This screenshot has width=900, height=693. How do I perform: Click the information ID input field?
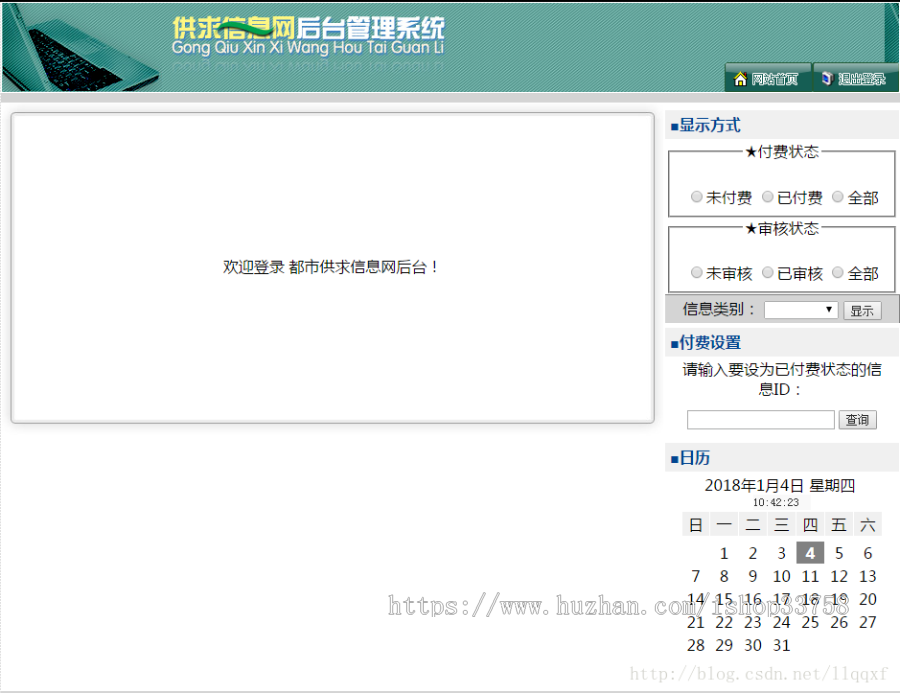(x=760, y=419)
